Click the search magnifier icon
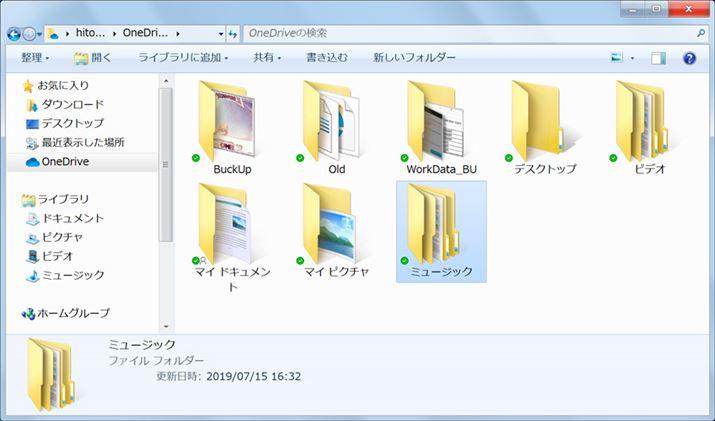The image size is (715, 421). coord(701,33)
